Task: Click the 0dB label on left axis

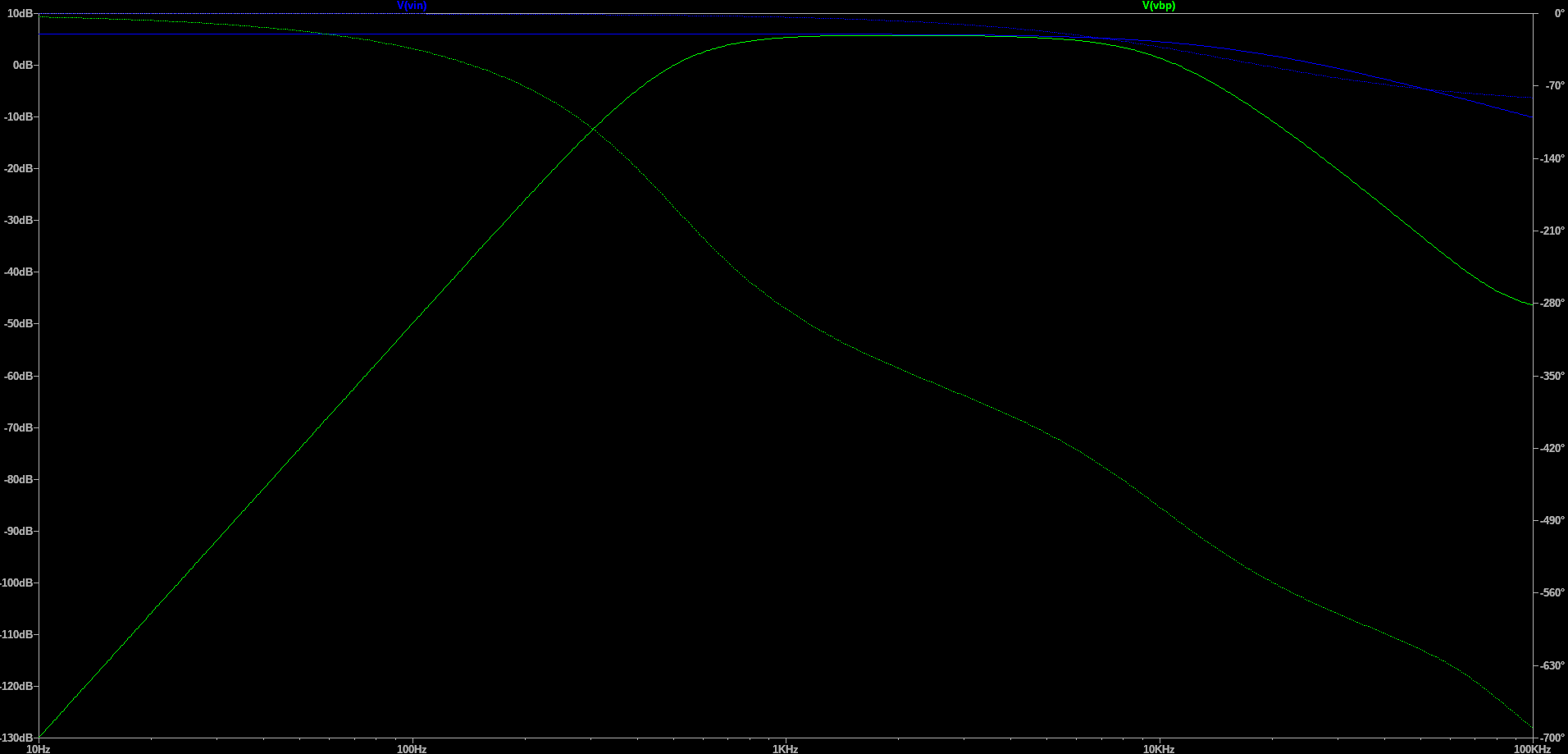Action: point(24,65)
